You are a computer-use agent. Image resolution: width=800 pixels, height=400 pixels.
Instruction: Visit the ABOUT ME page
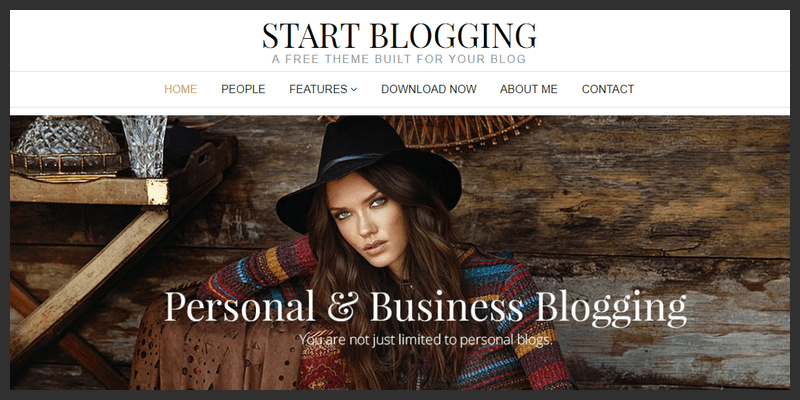529,89
